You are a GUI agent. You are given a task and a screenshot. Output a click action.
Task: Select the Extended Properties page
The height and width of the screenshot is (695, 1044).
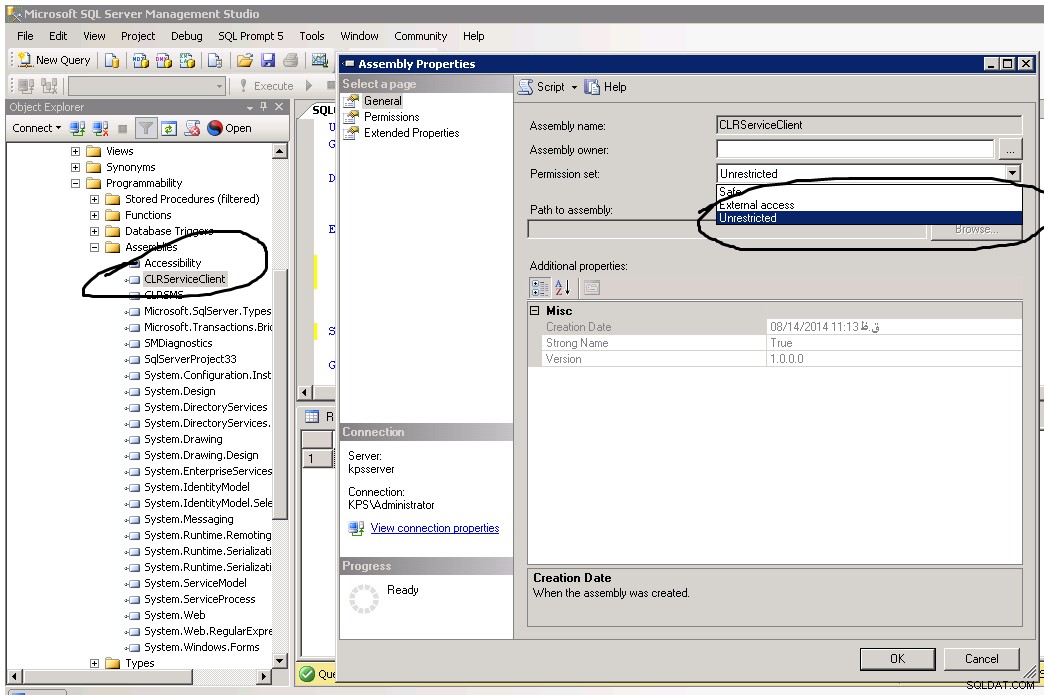411,132
